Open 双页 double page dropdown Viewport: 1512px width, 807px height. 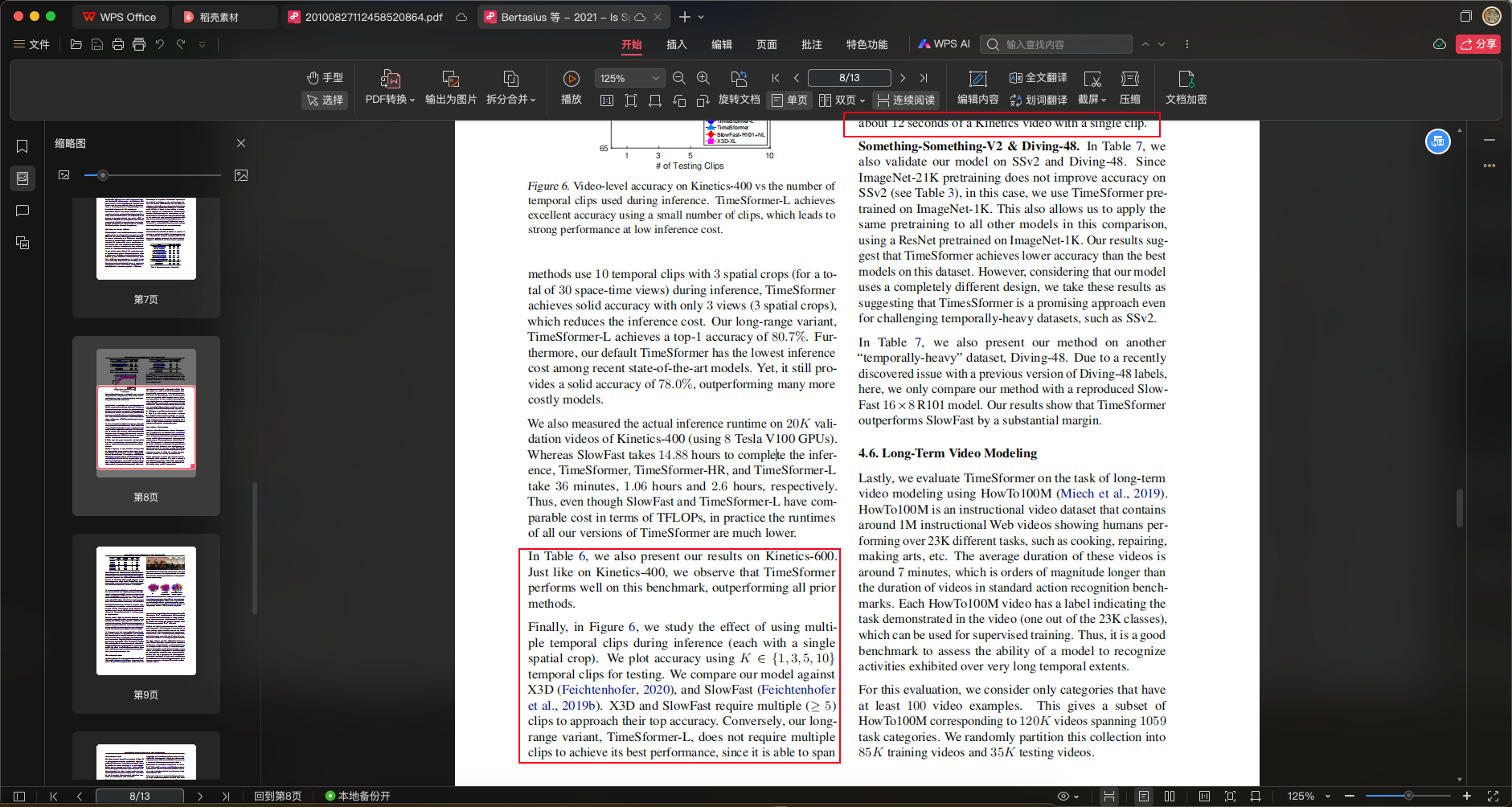pyautogui.click(x=842, y=100)
